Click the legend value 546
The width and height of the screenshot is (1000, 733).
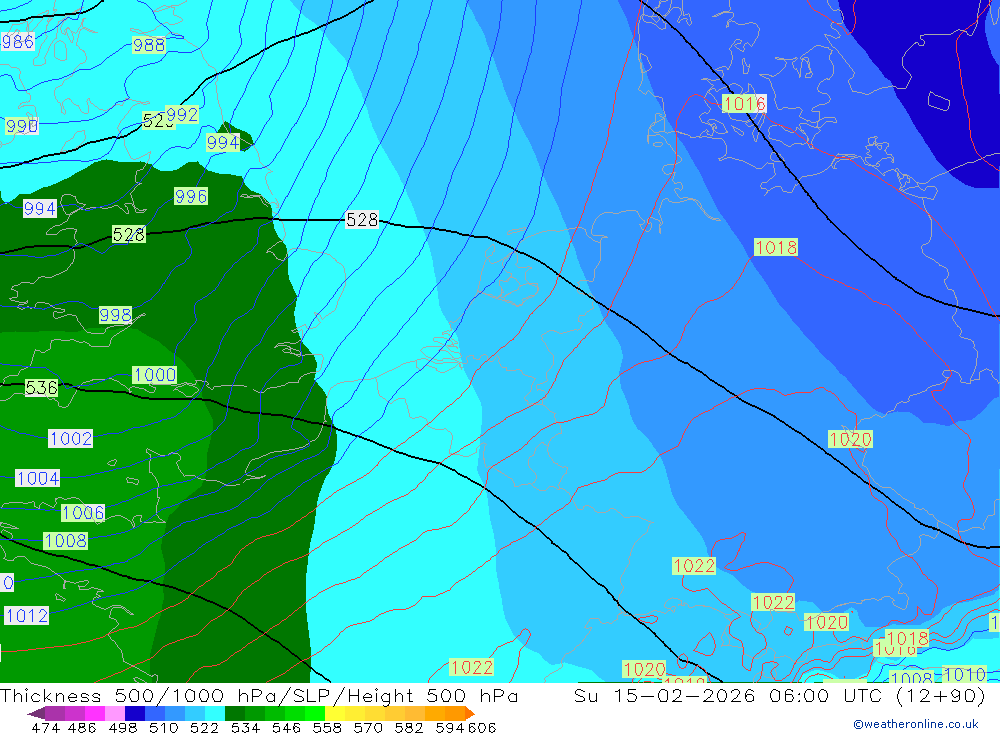(x=286, y=728)
